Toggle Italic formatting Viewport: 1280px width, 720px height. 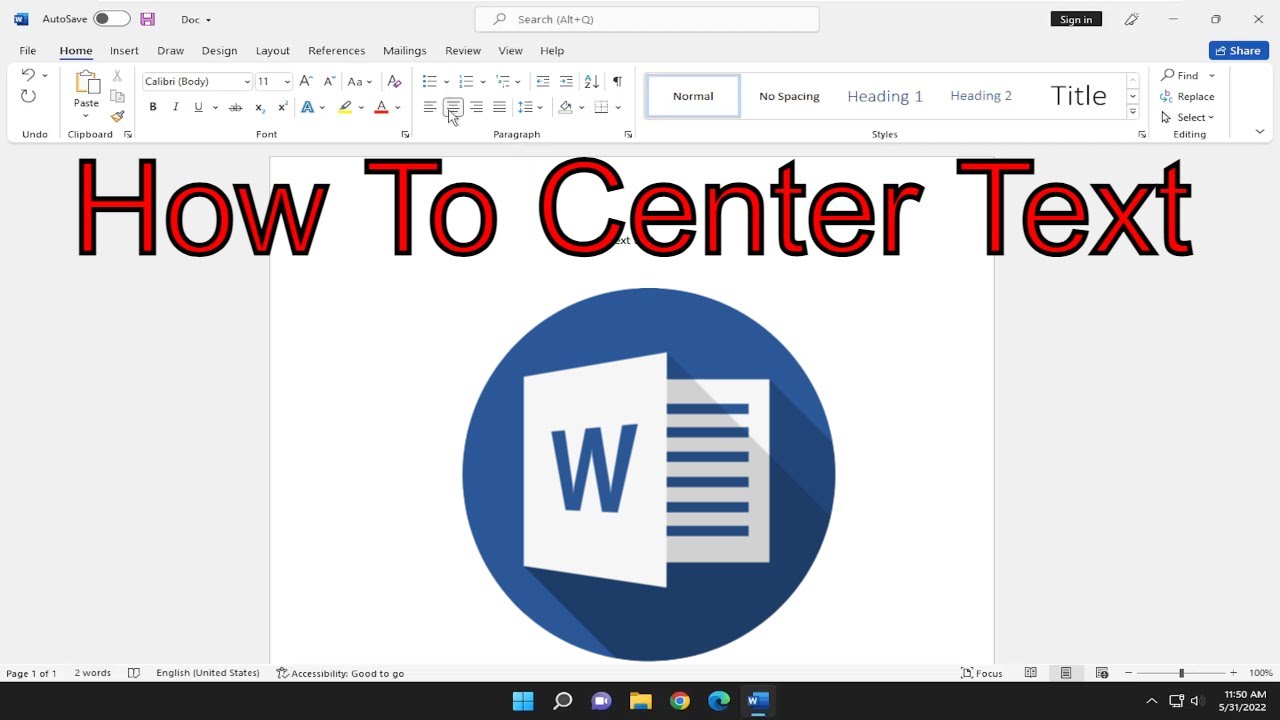[x=176, y=107]
